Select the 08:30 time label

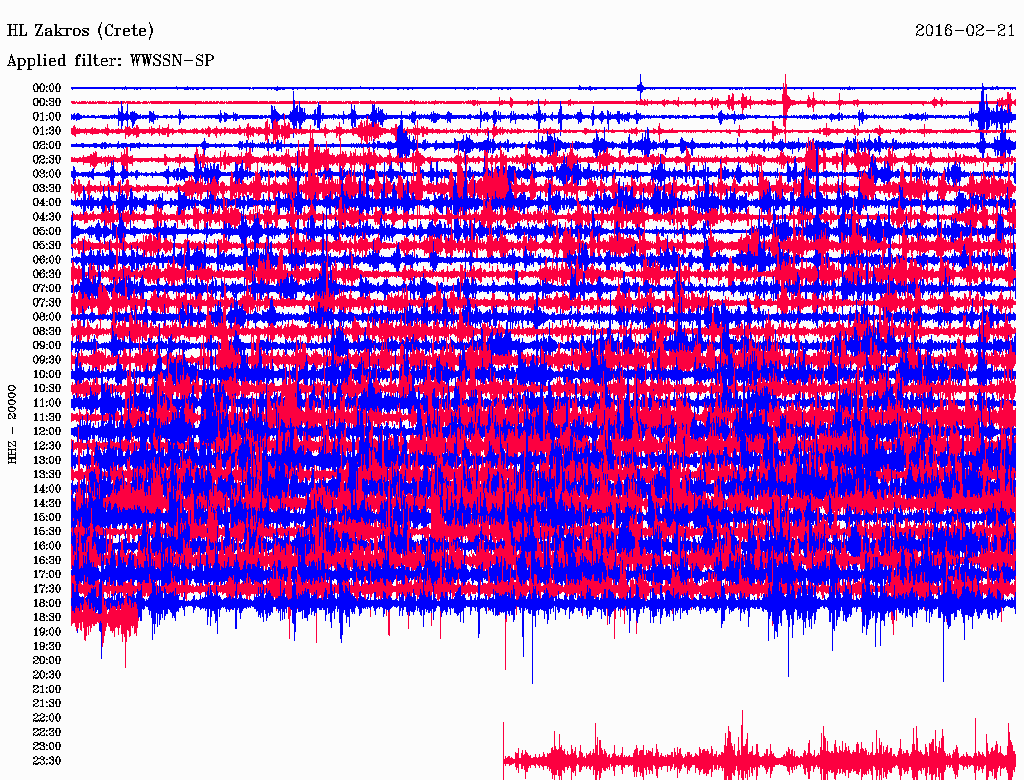[x=47, y=331]
